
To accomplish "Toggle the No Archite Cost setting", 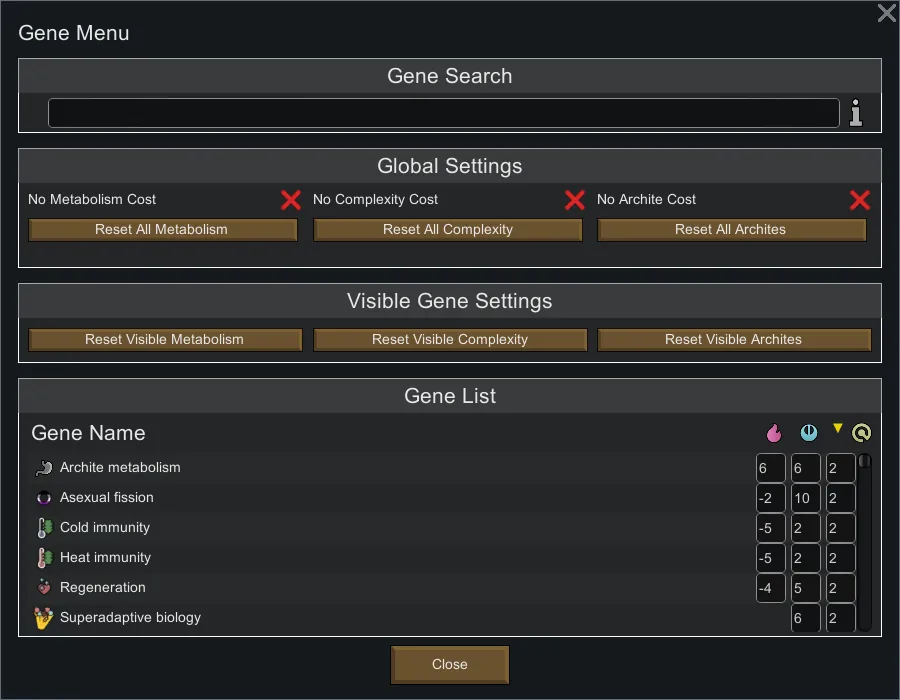I will (x=859, y=200).
